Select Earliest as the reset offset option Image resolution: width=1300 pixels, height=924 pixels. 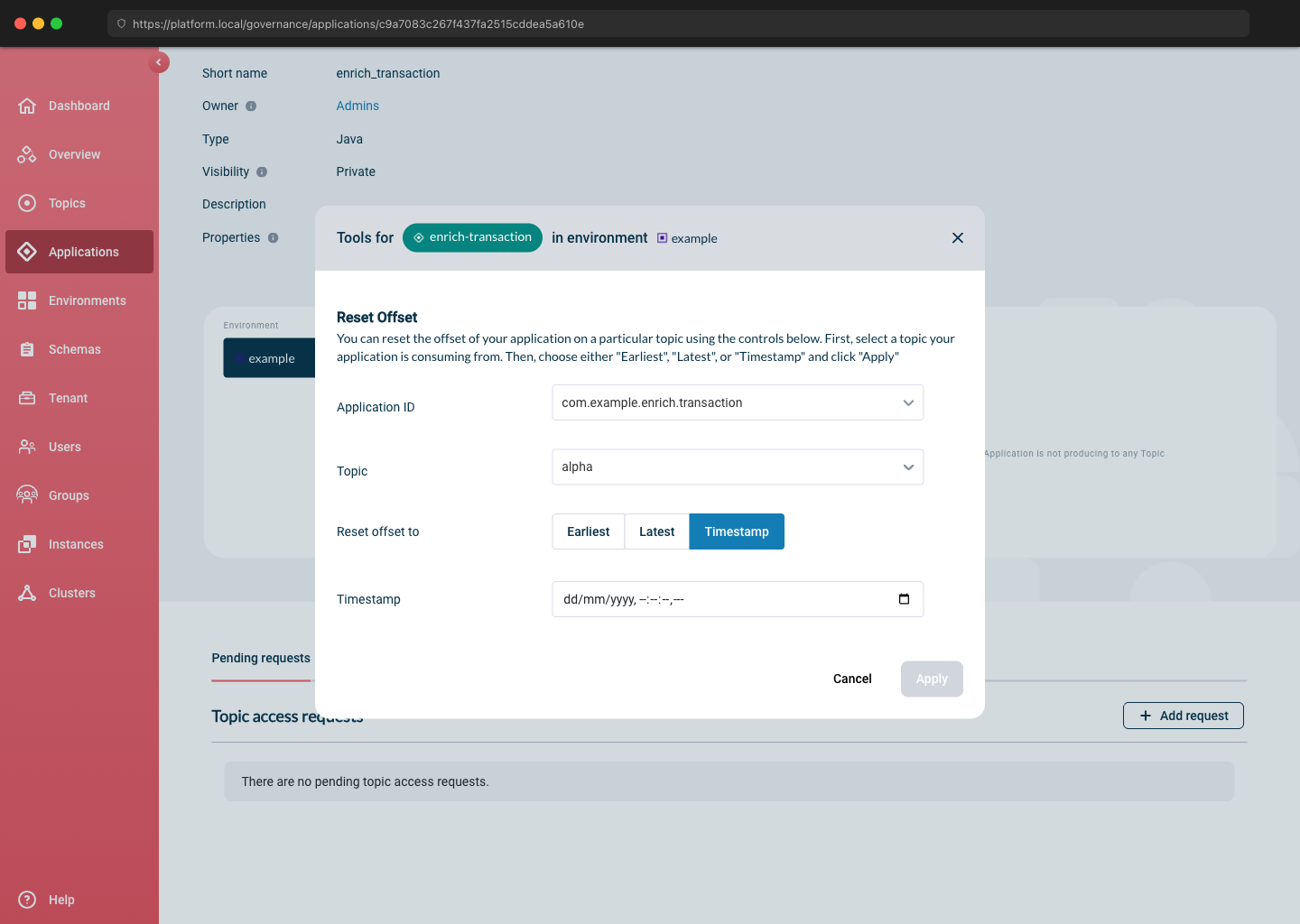click(588, 531)
